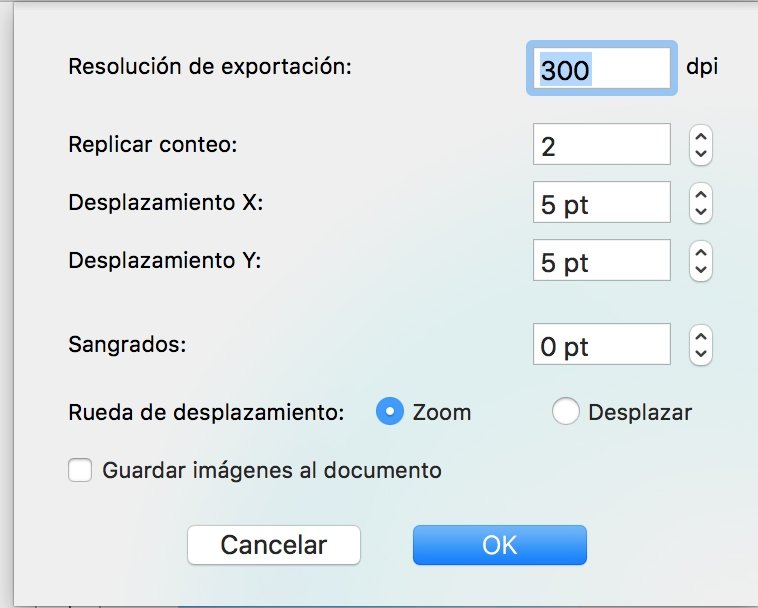Screen dimensions: 758x608
Task: Increase Sangrados stepper value
Action: point(700,337)
